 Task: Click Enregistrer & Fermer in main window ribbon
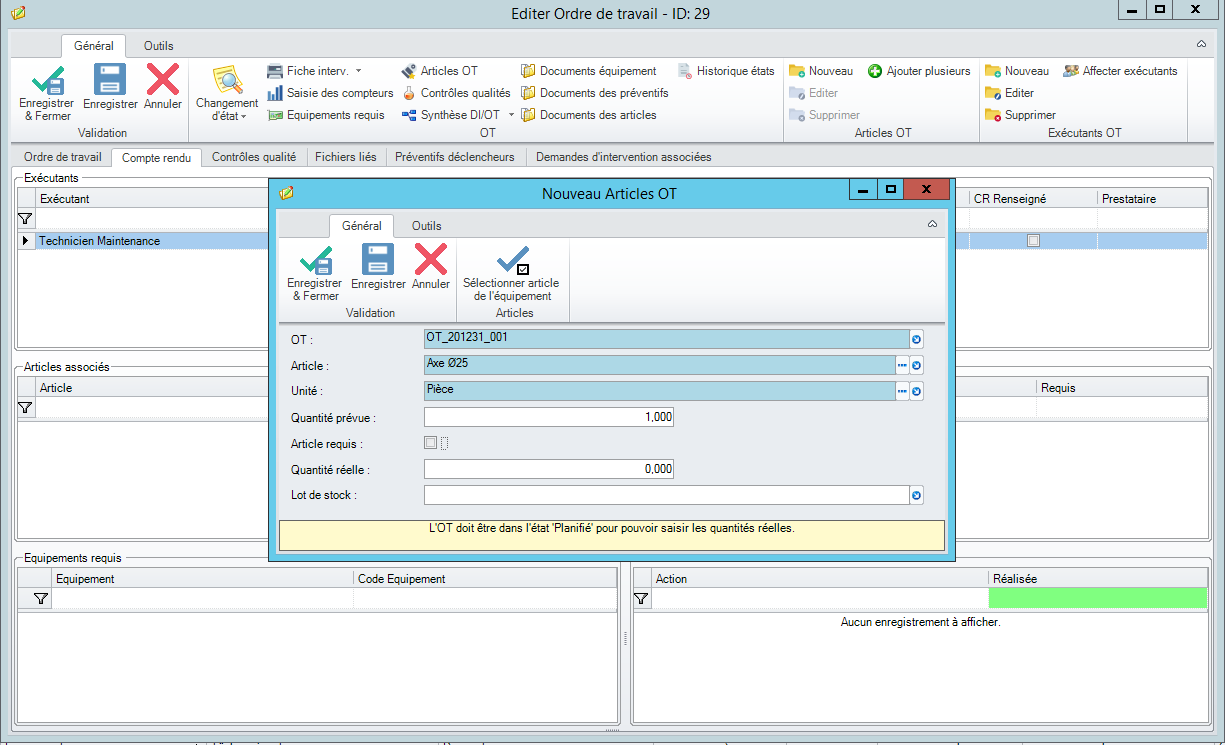[46, 92]
